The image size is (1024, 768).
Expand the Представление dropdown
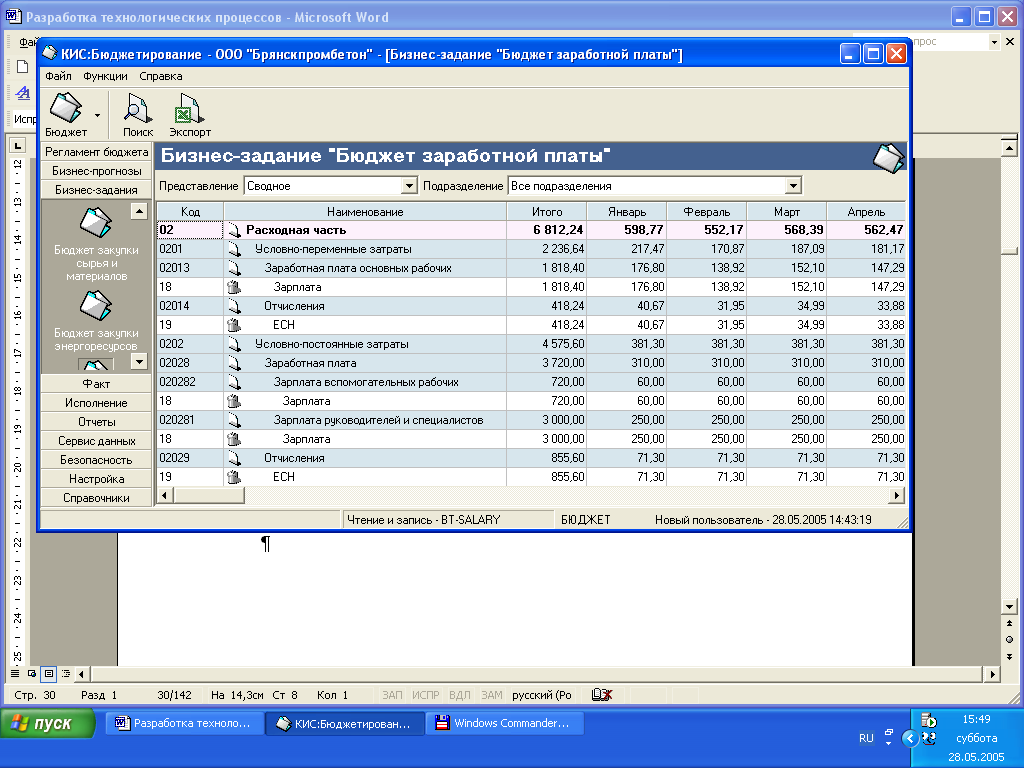408,186
